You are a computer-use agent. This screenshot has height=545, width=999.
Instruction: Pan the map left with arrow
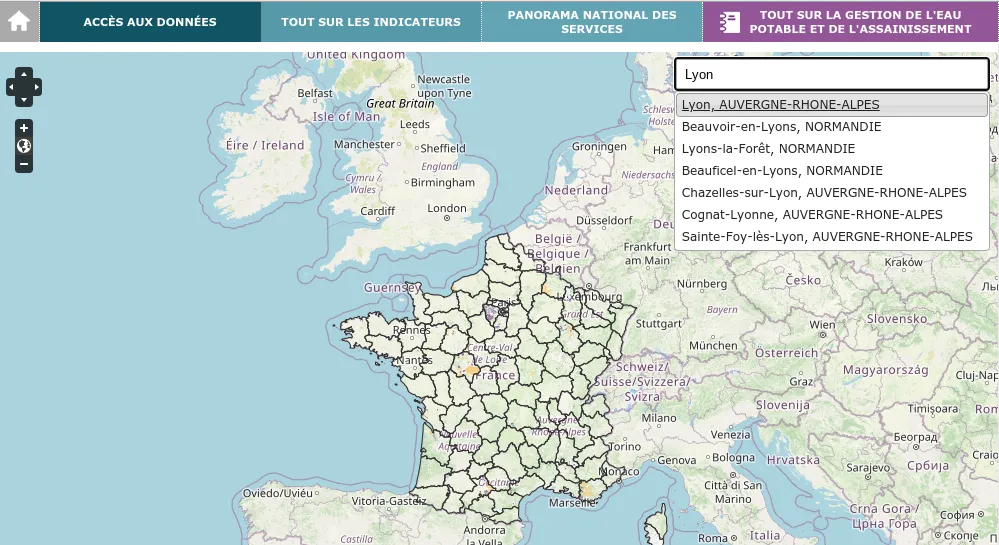11,87
